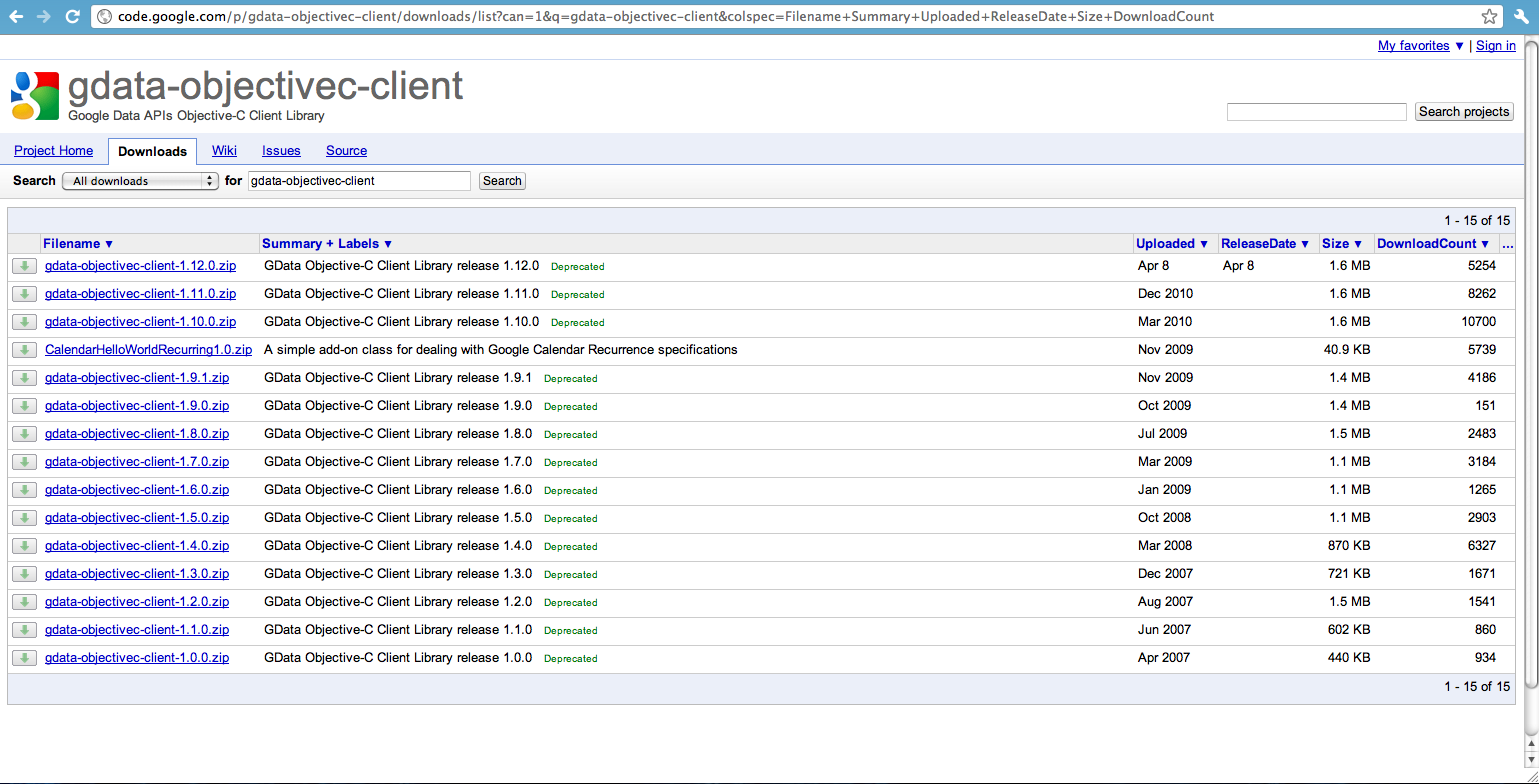Click the Jun 2007 uploaded date
The height and width of the screenshot is (784, 1539).
pos(1164,630)
